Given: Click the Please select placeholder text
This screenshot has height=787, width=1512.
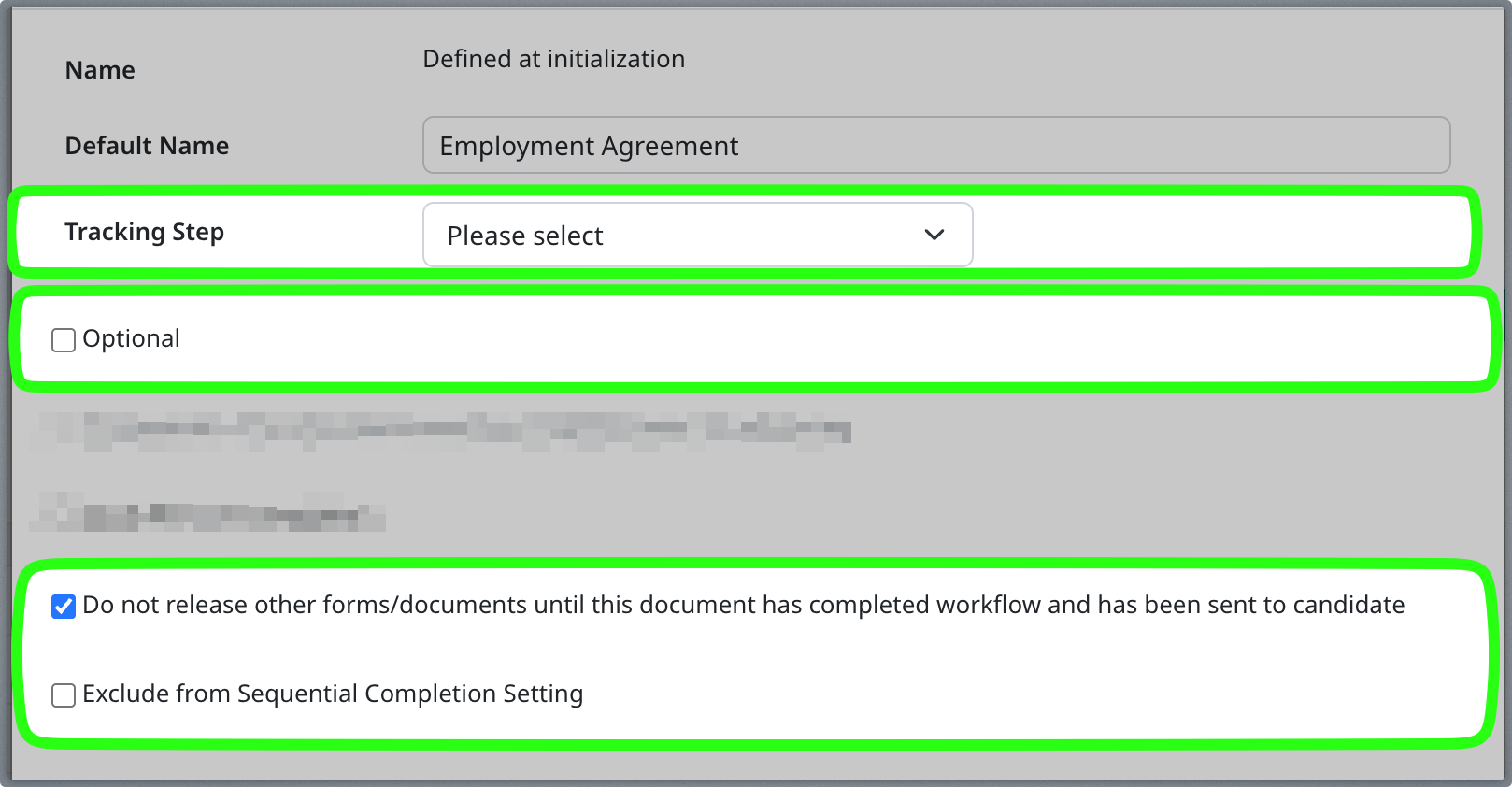Looking at the screenshot, I should click(524, 236).
